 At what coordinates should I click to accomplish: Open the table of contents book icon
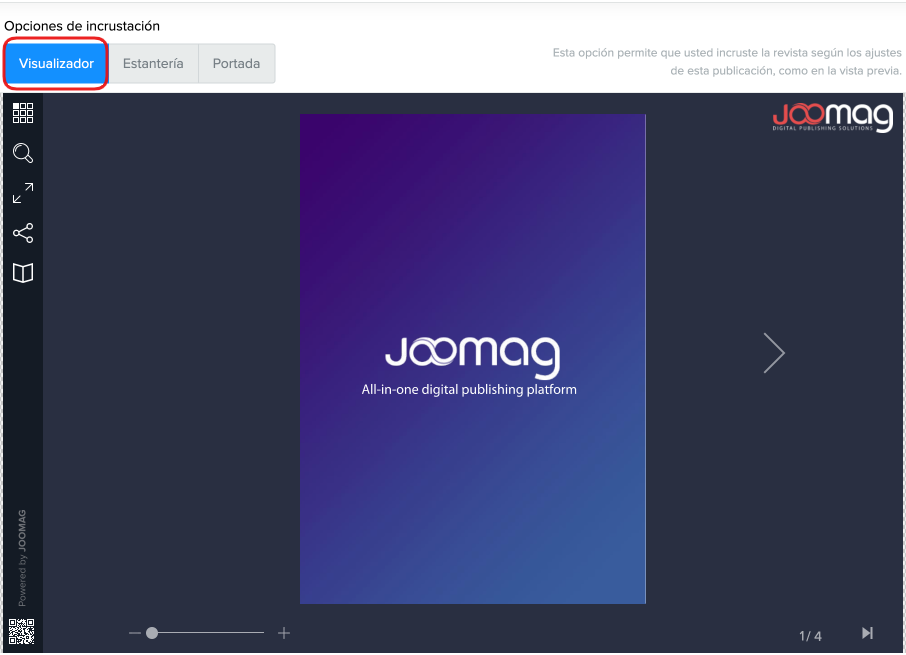pos(23,273)
